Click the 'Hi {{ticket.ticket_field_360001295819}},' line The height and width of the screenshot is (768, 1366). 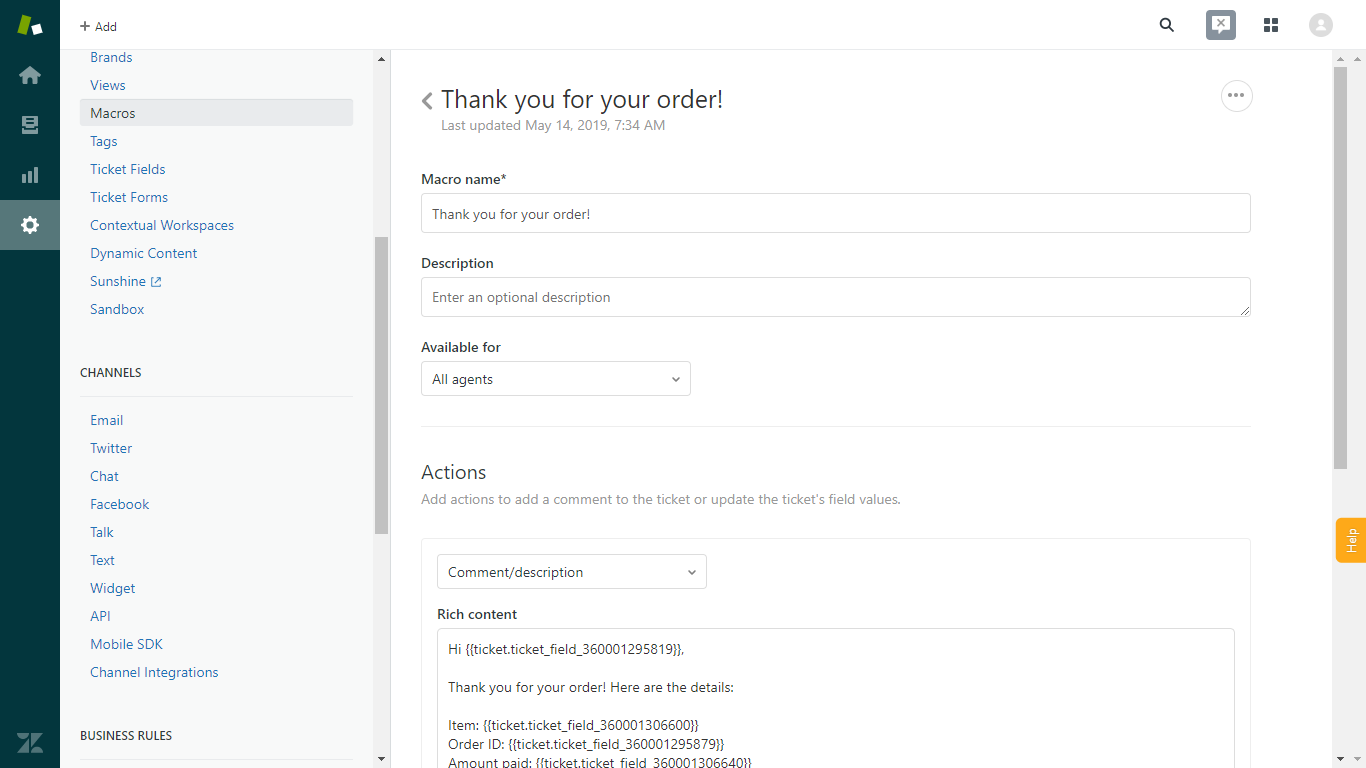click(566, 649)
